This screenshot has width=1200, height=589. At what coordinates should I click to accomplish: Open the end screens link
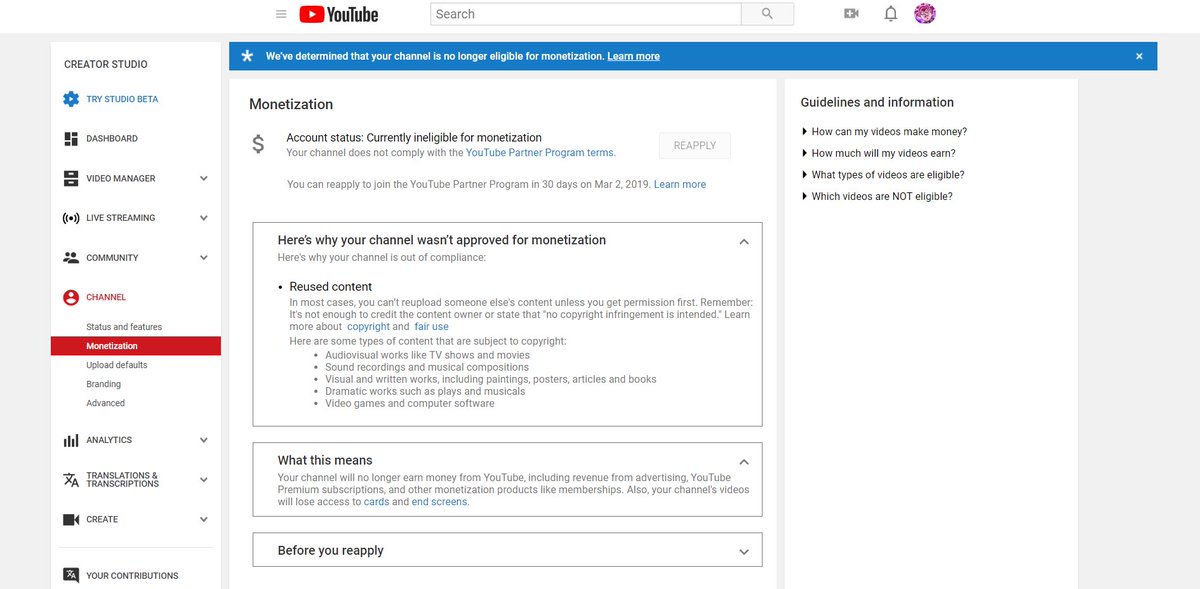[x=440, y=502]
